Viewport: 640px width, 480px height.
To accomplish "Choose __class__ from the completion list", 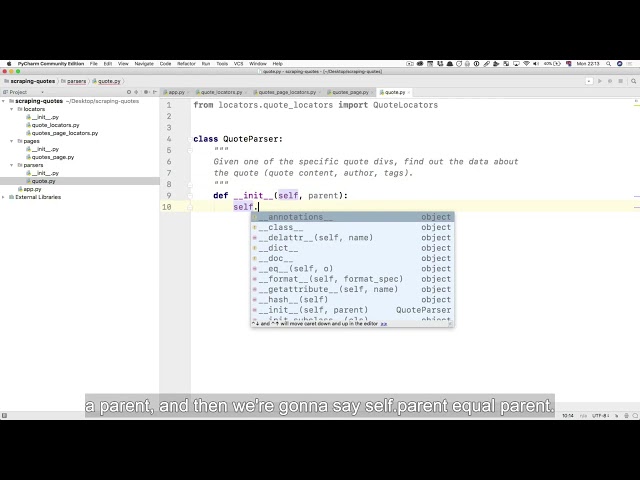I will [x=352, y=227].
